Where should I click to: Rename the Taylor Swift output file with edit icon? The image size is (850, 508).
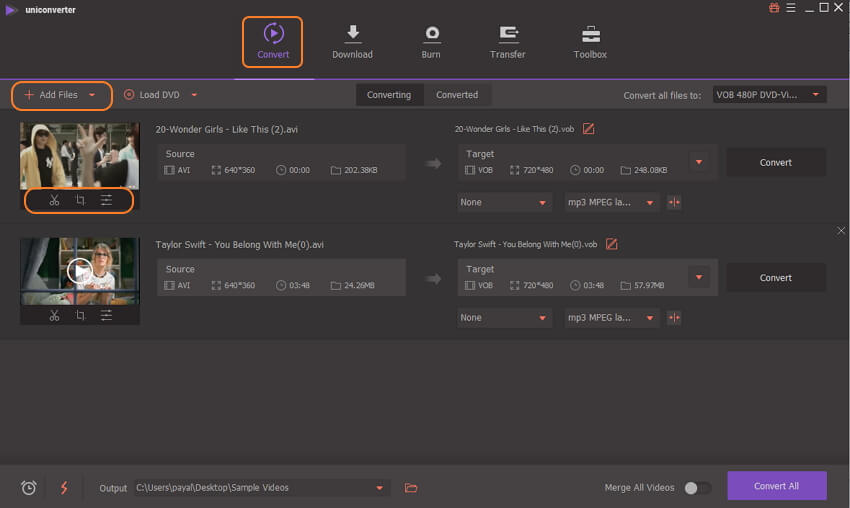click(611, 244)
